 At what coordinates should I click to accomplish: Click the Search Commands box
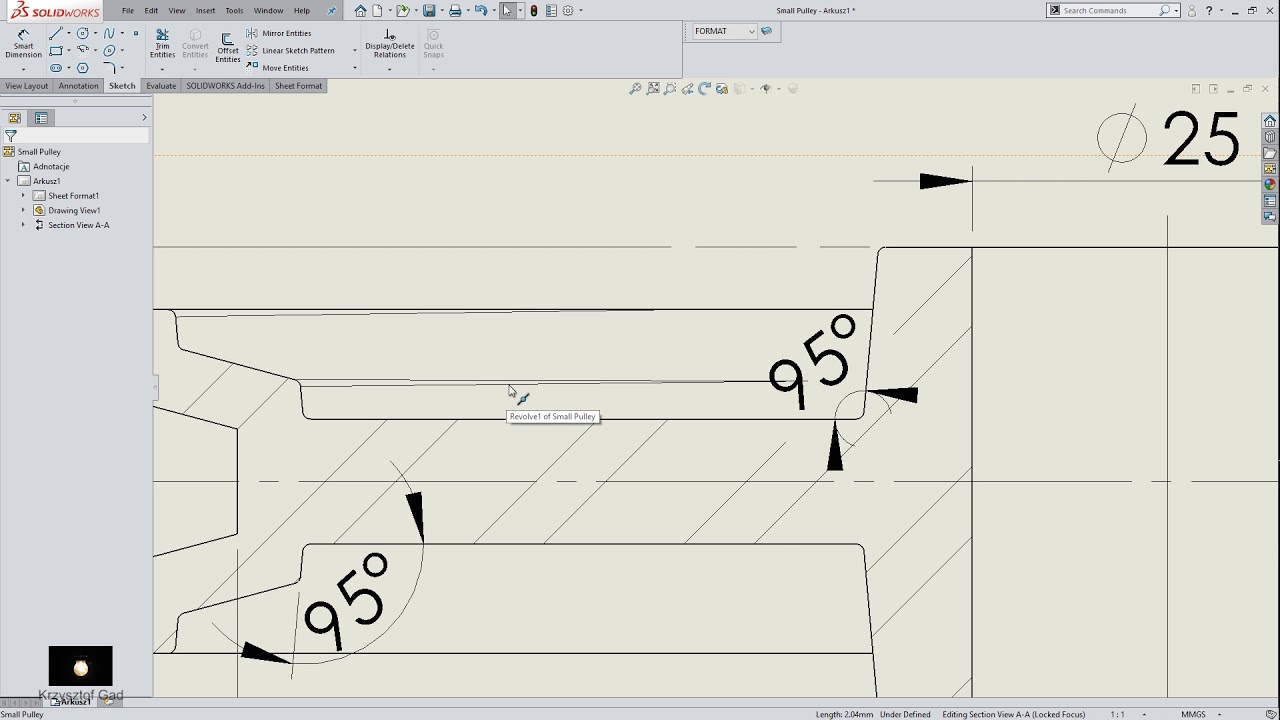point(1115,10)
